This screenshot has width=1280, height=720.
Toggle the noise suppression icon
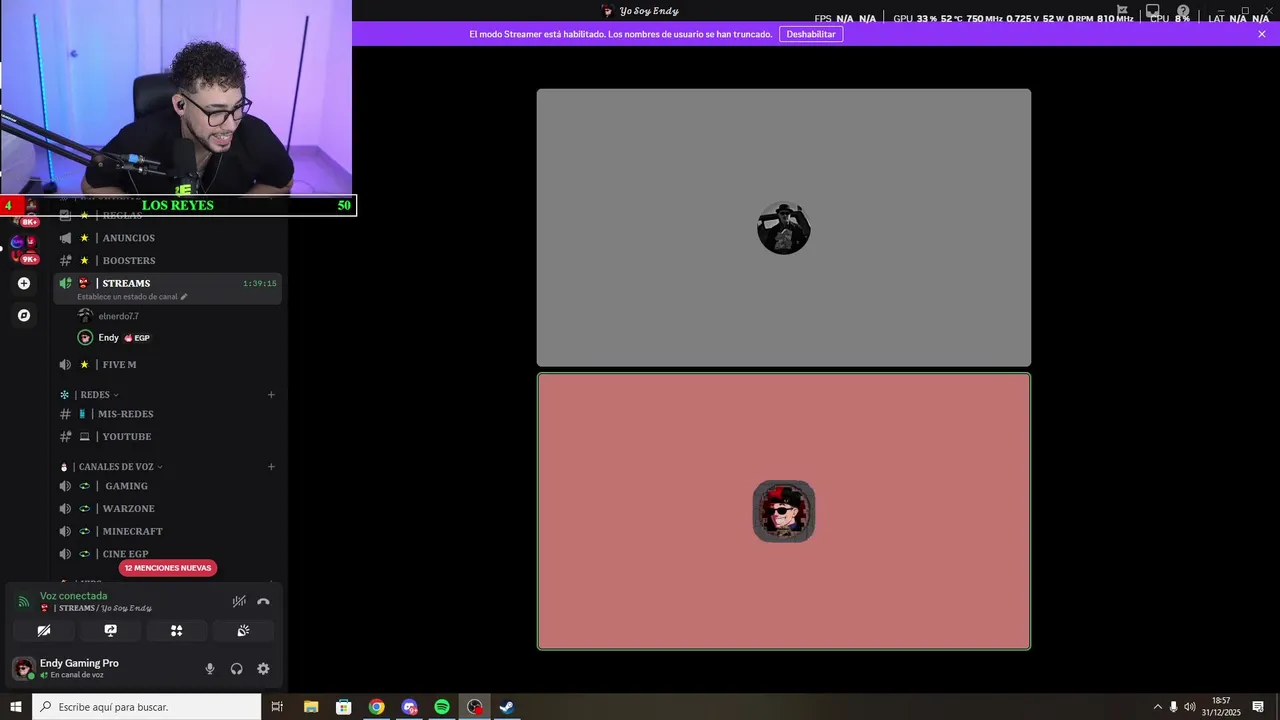coord(239,602)
